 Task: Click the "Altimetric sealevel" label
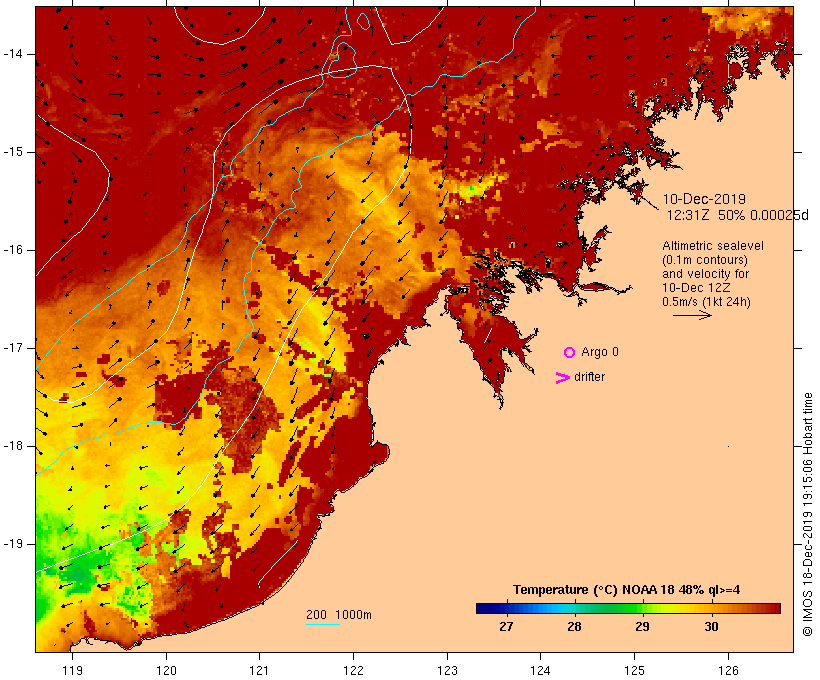click(x=713, y=246)
